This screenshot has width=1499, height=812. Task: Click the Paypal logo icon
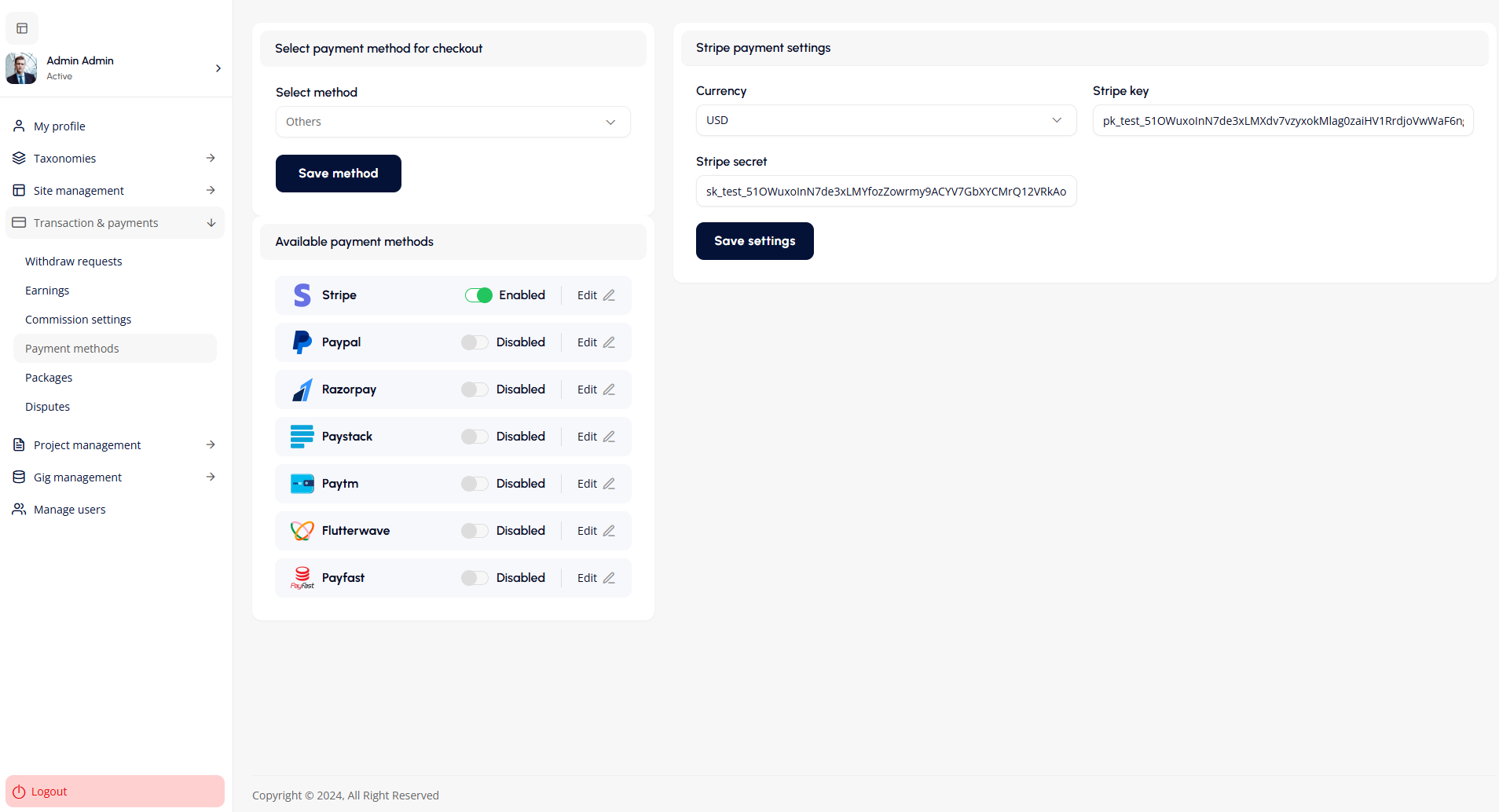(302, 342)
